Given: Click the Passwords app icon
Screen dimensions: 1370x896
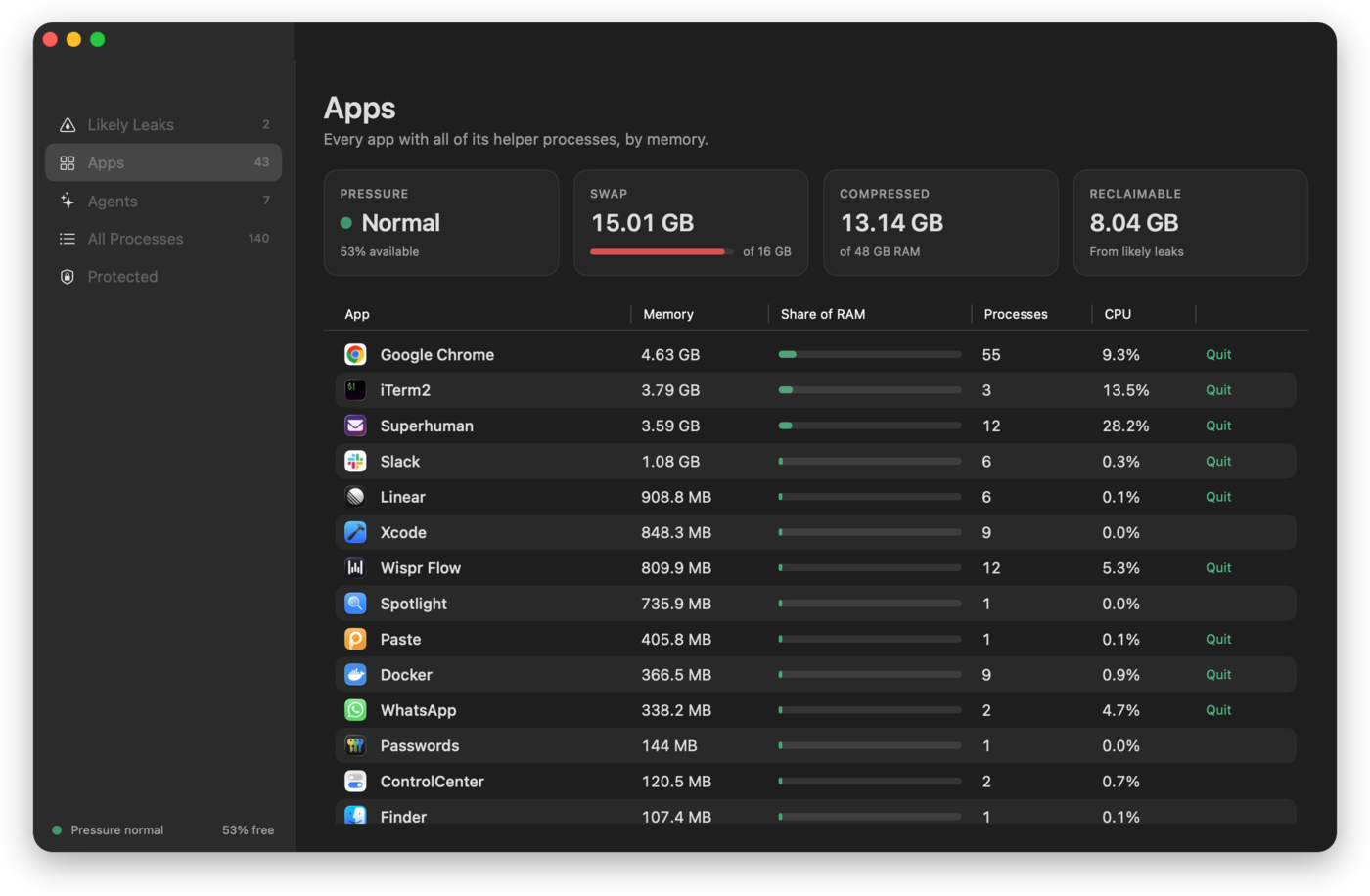Looking at the screenshot, I should pos(355,745).
